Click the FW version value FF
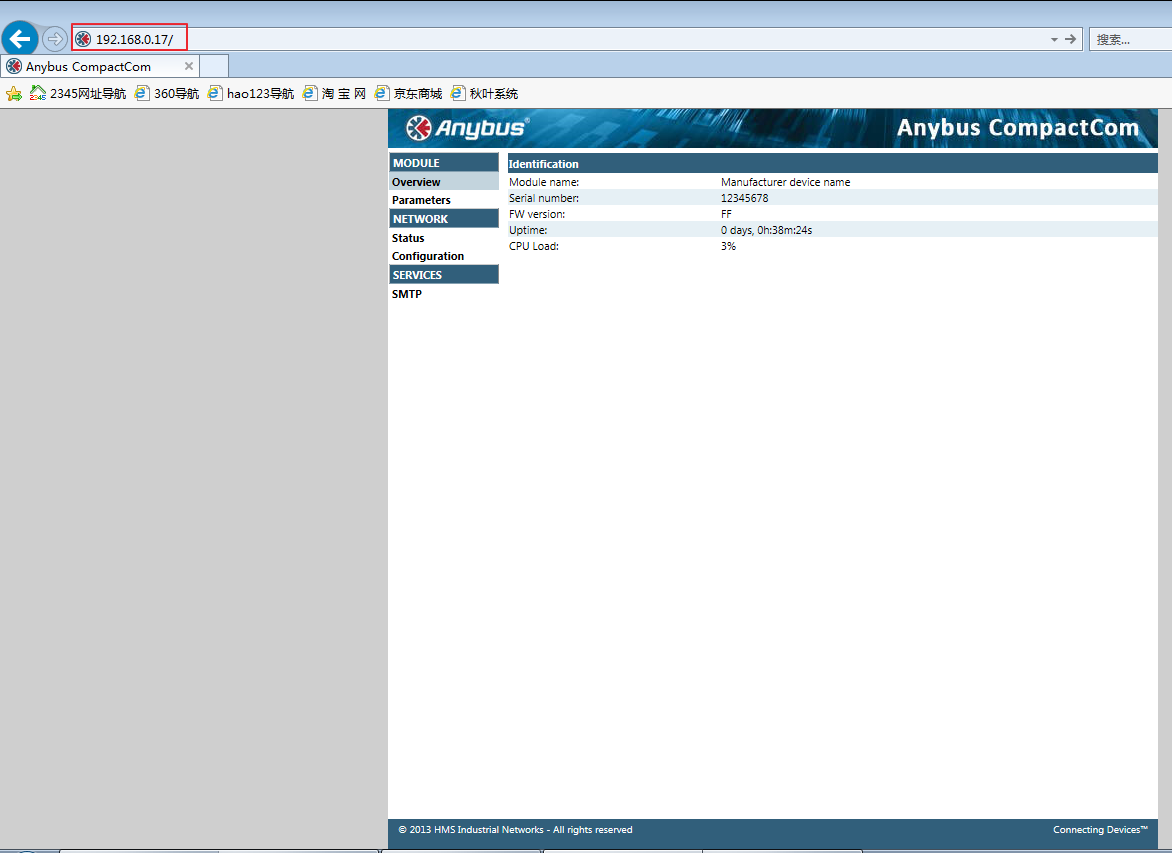The image size is (1172, 853). coord(727,214)
